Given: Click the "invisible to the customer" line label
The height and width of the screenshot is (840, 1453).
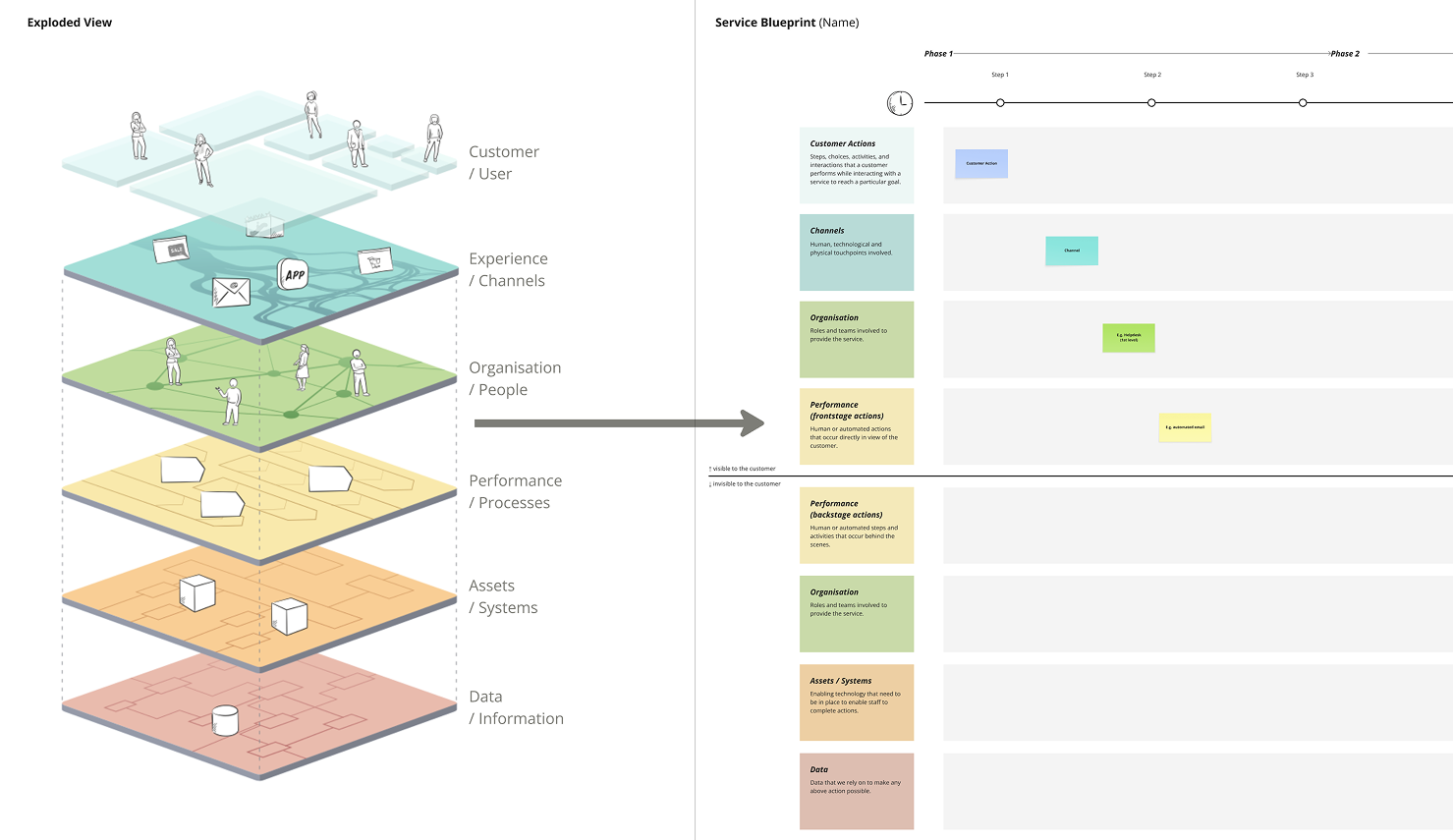Looking at the screenshot, I should point(746,484).
